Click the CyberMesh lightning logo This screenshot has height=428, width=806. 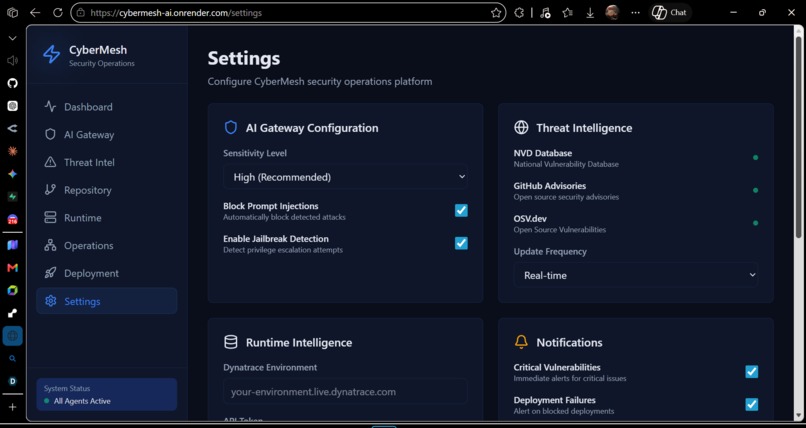[51, 54]
